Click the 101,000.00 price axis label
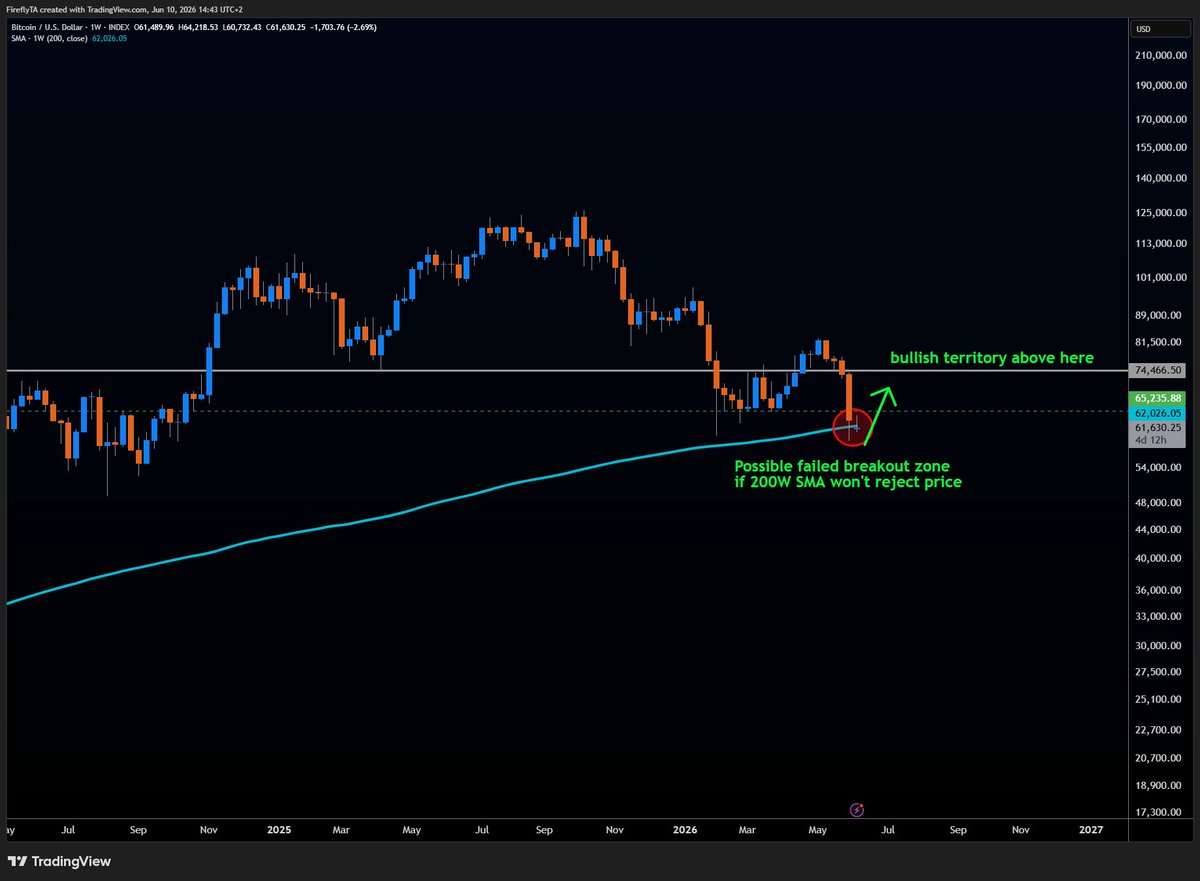This screenshot has width=1200, height=881. (1161, 277)
